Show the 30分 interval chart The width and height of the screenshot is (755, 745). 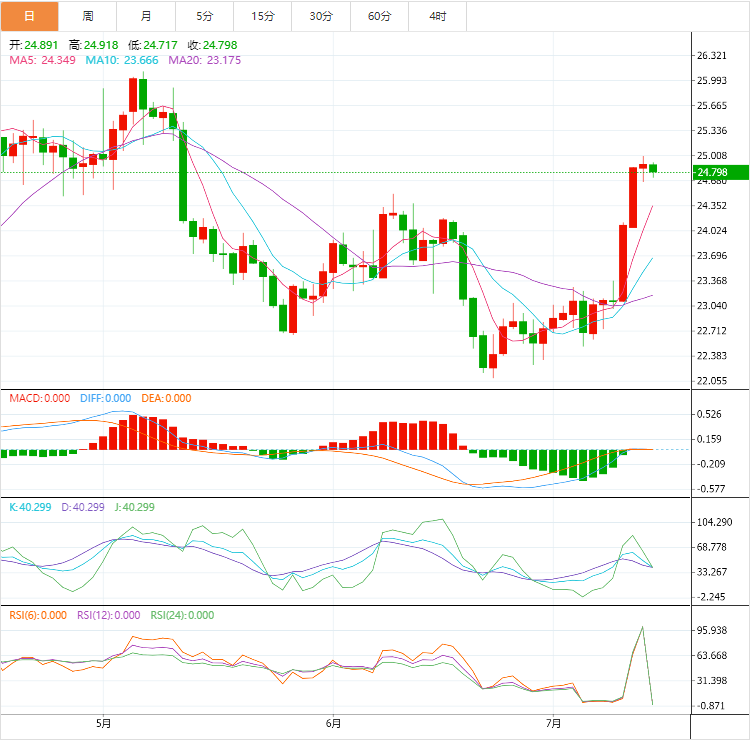(x=322, y=16)
